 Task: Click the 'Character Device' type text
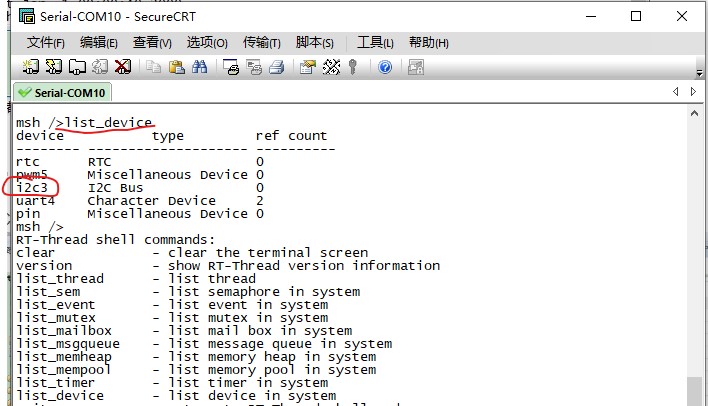pyautogui.click(x=151, y=201)
